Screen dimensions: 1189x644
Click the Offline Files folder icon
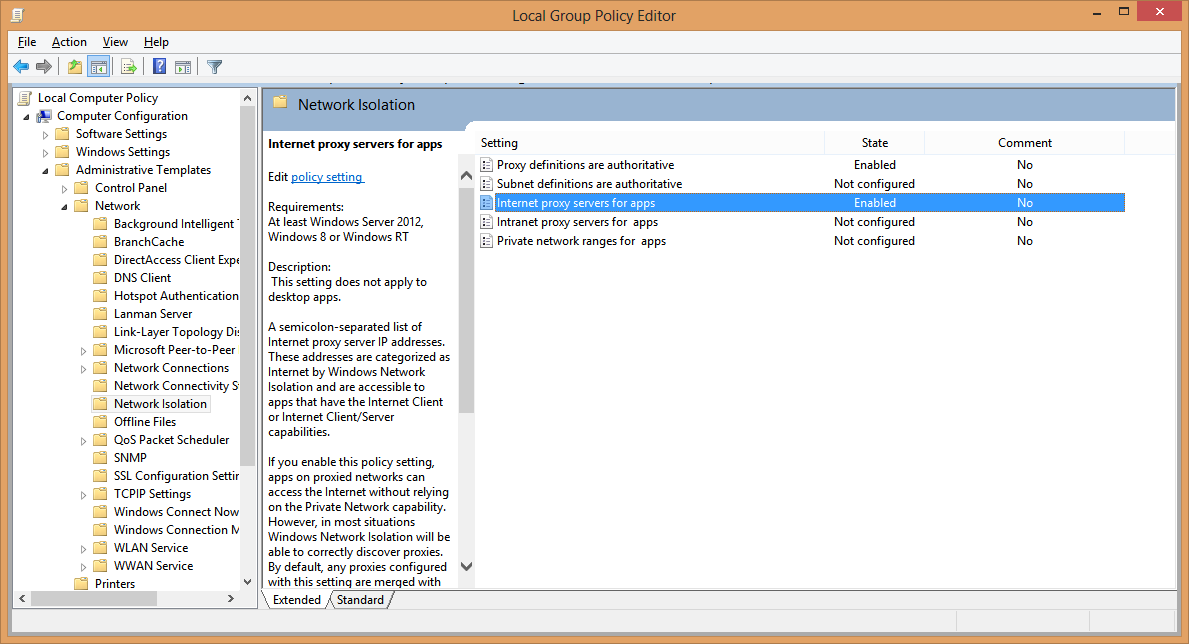[100, 422]
